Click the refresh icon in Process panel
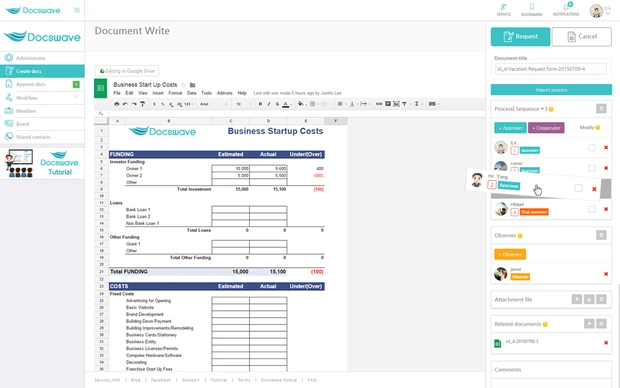The image size is (620, 388). coord(601,108)
